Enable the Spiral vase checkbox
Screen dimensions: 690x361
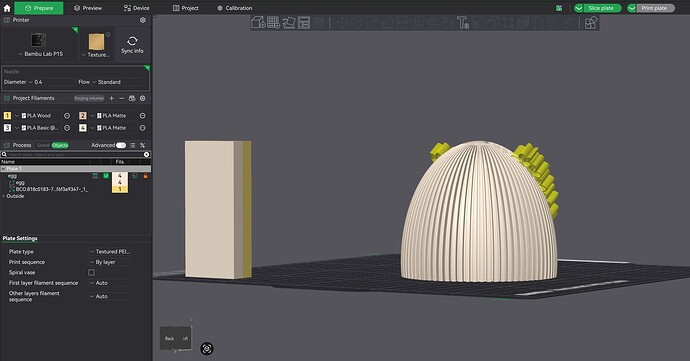(x=92, y=273)
